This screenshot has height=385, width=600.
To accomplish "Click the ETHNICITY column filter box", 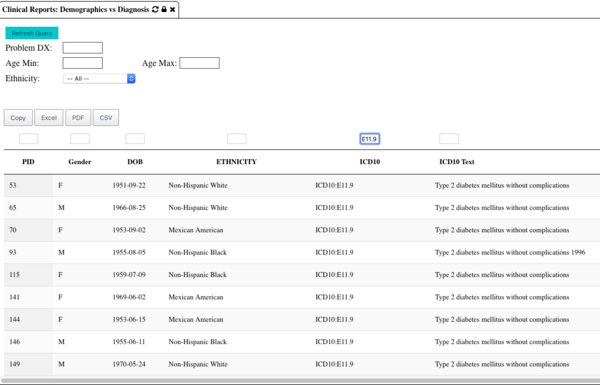I will pyautogui.click(x=236, y=139).
